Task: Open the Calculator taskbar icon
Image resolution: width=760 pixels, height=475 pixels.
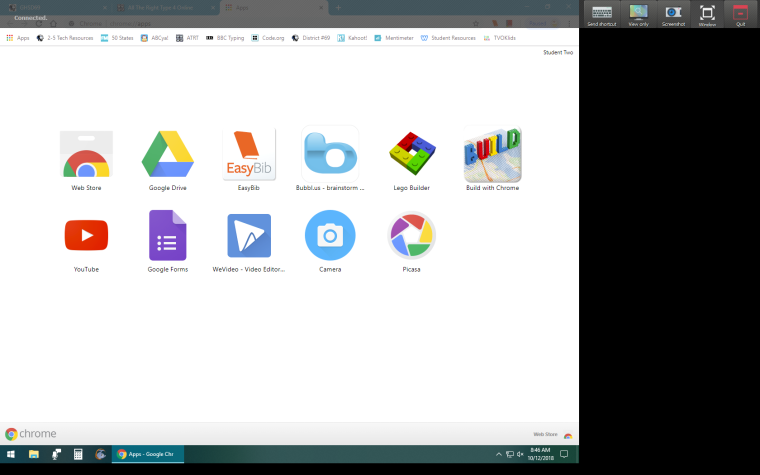Action: tap(78, 454)
